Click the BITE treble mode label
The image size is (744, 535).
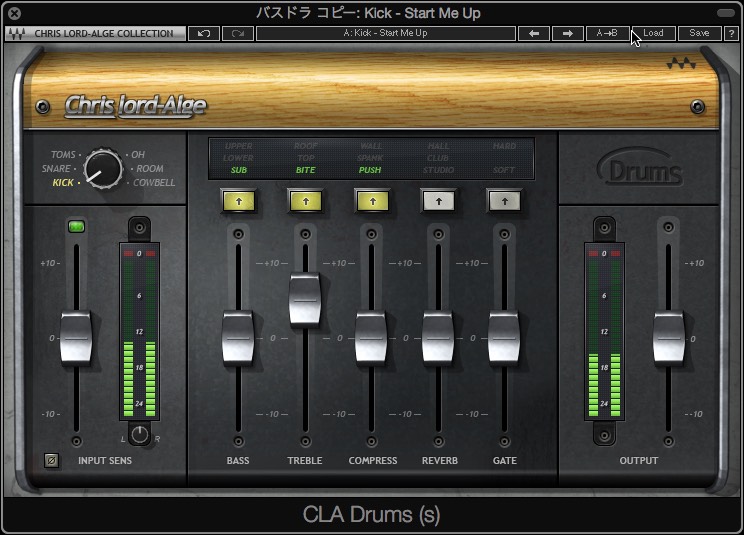click(306, 170)
